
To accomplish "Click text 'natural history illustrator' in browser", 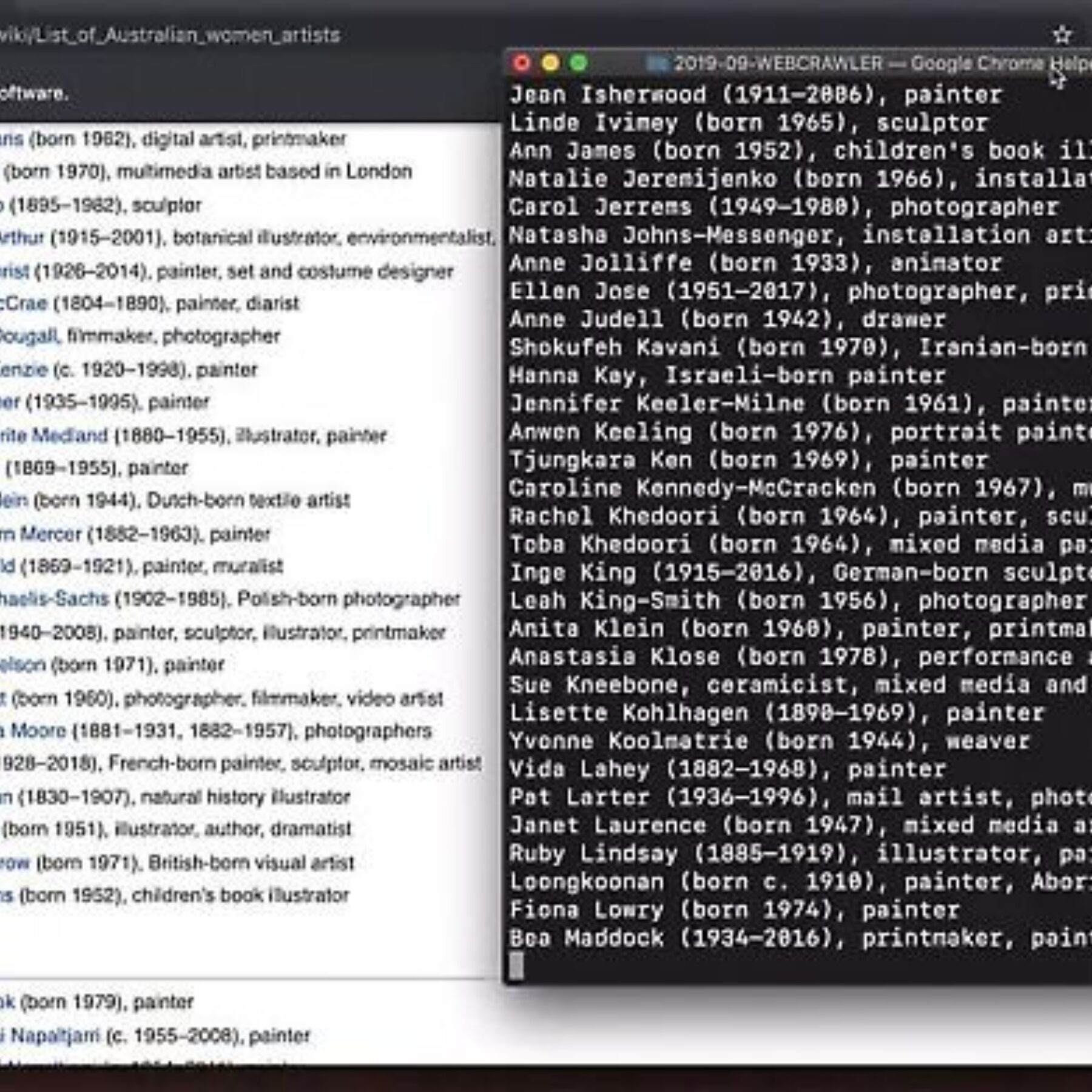I will point(246,797).
